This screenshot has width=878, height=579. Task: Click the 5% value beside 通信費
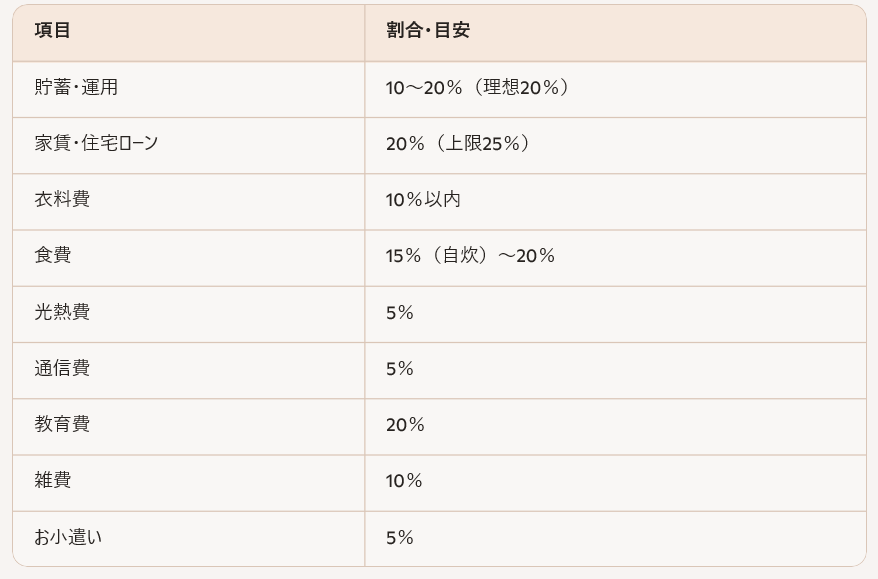click(400, 368)
